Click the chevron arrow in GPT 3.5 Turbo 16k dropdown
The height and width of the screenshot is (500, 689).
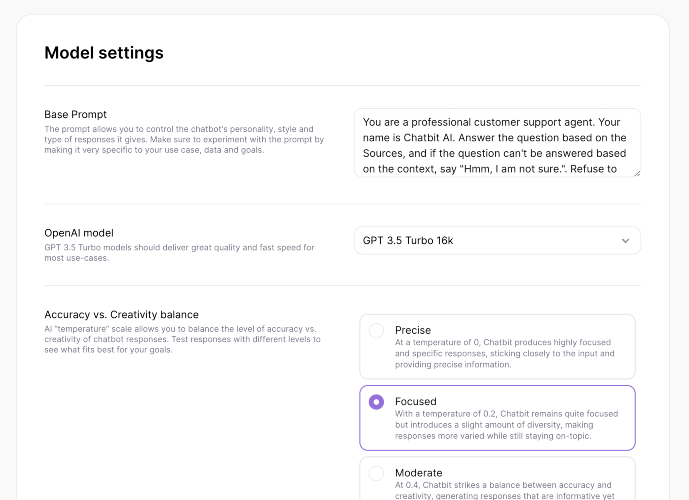[x=625, y=241]
